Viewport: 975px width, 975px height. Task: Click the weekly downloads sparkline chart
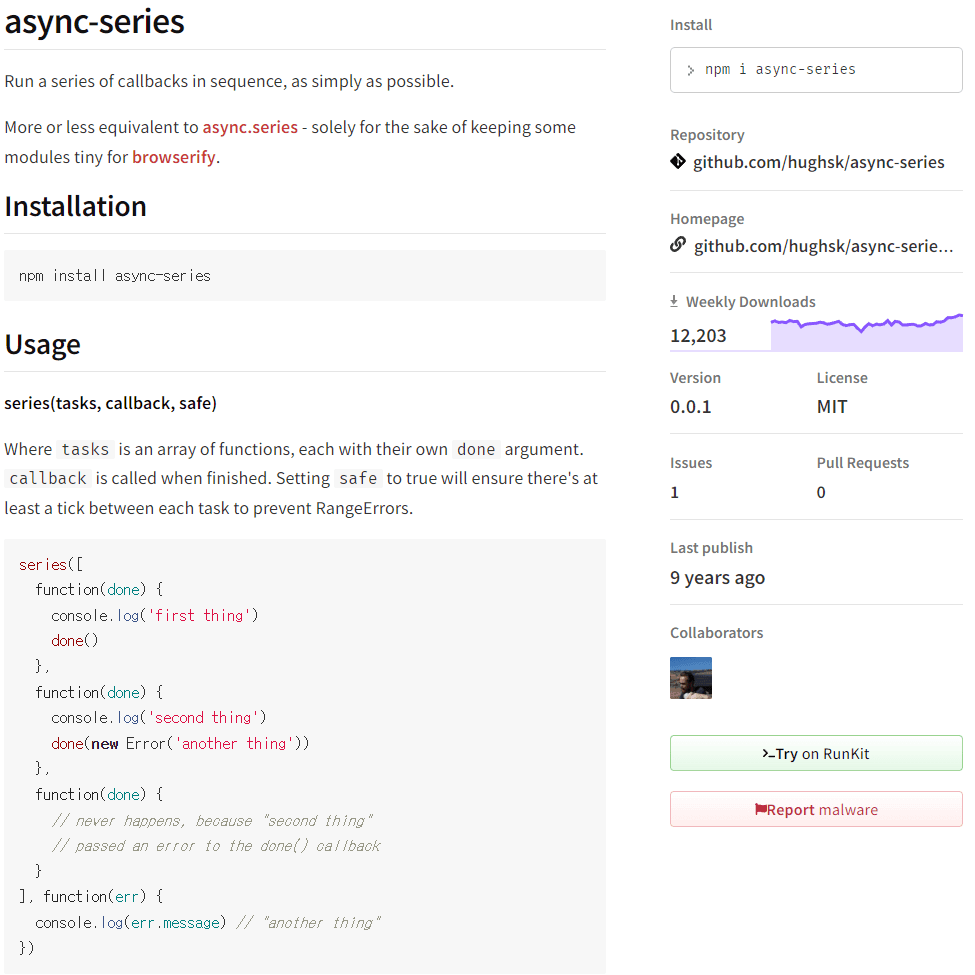tap(866, 333)
